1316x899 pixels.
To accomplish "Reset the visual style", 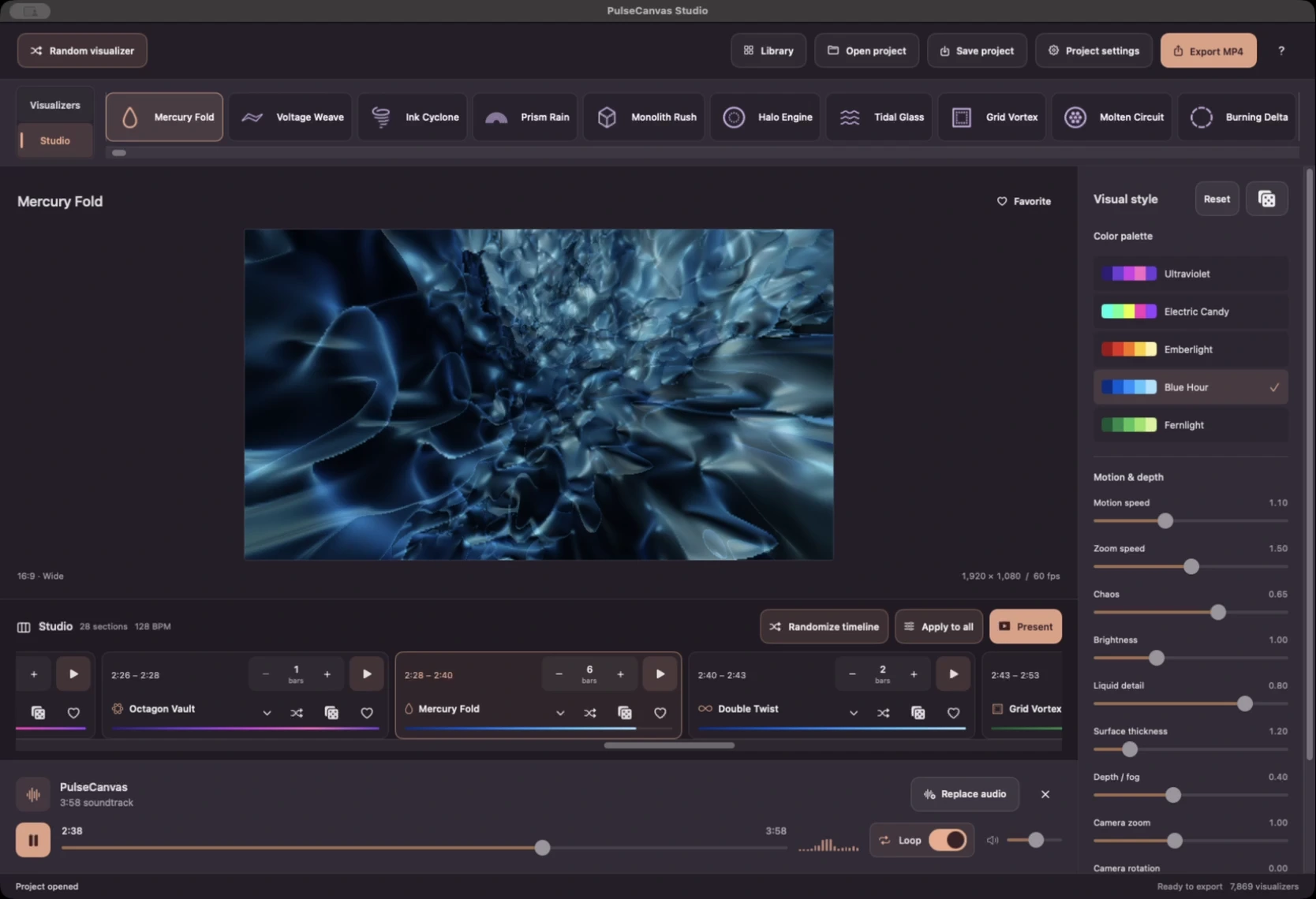I will pos(1216,199).
